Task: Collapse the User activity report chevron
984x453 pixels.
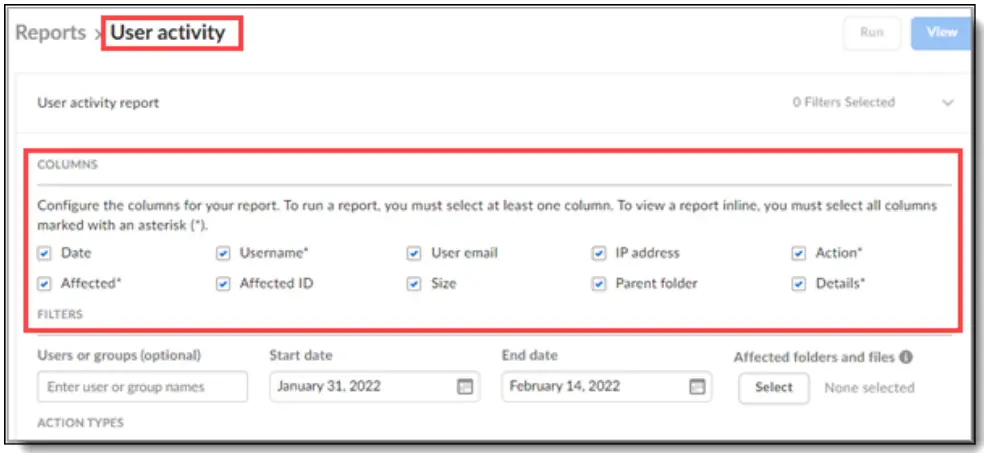Action: (948, 103)
